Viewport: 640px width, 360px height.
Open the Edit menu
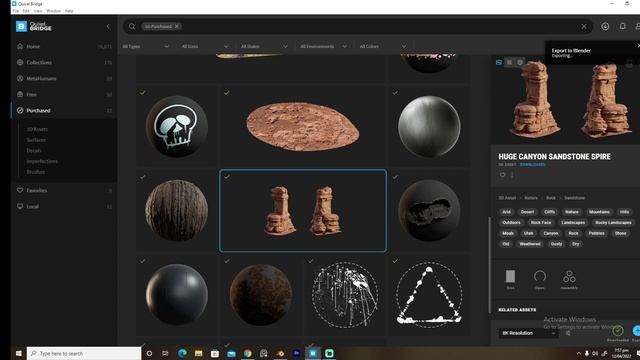26,11
